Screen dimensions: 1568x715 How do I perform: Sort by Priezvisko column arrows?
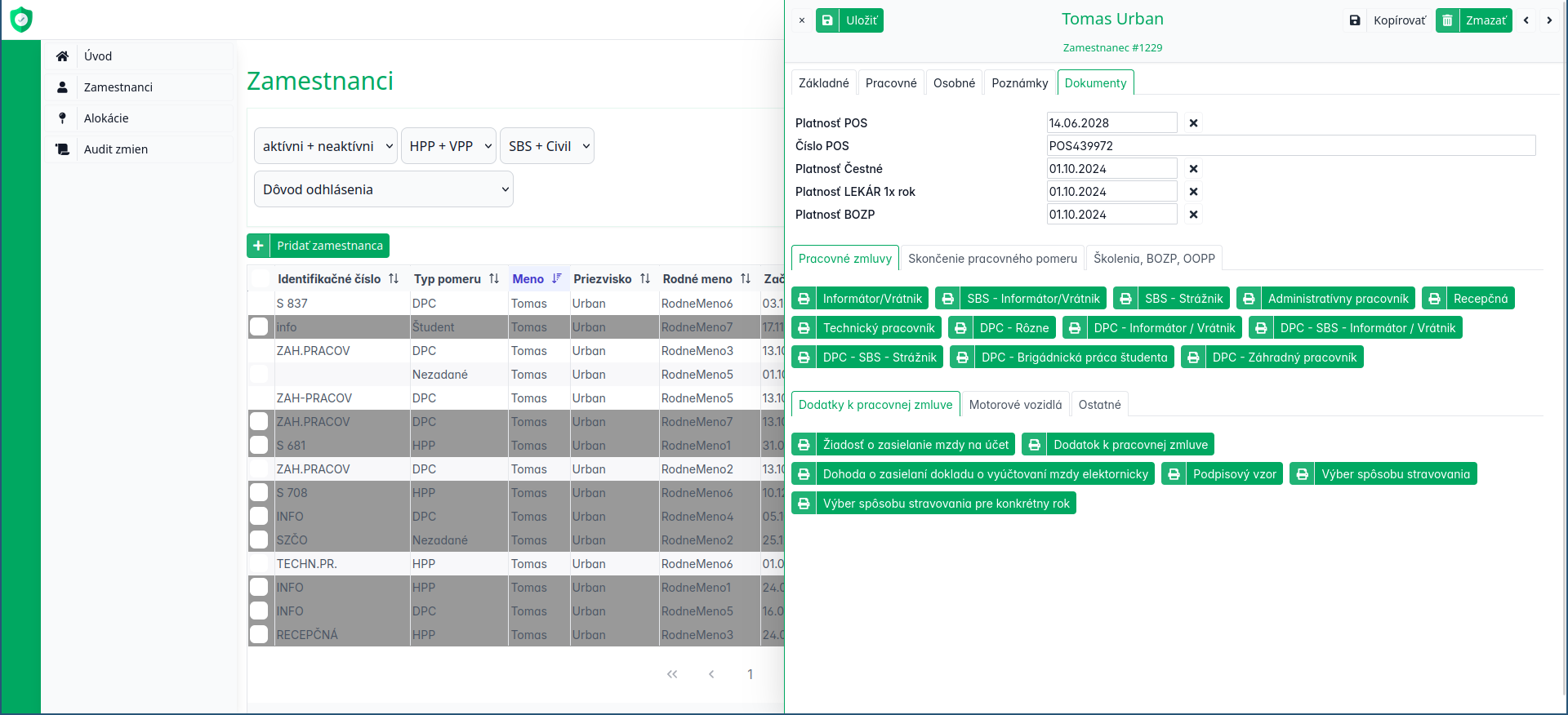[x=645, y=279]
